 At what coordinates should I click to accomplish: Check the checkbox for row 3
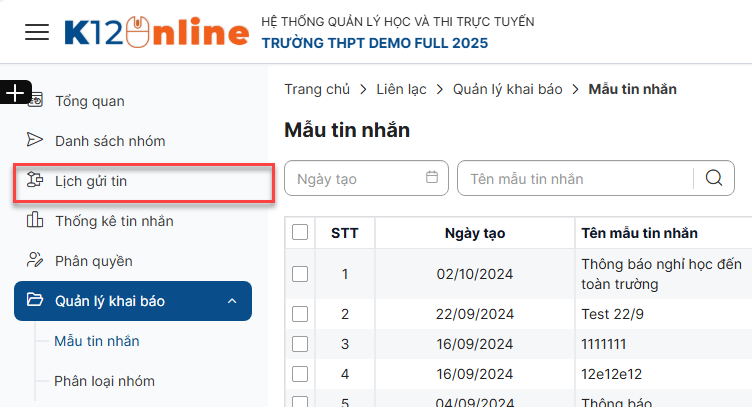(300, 344)
